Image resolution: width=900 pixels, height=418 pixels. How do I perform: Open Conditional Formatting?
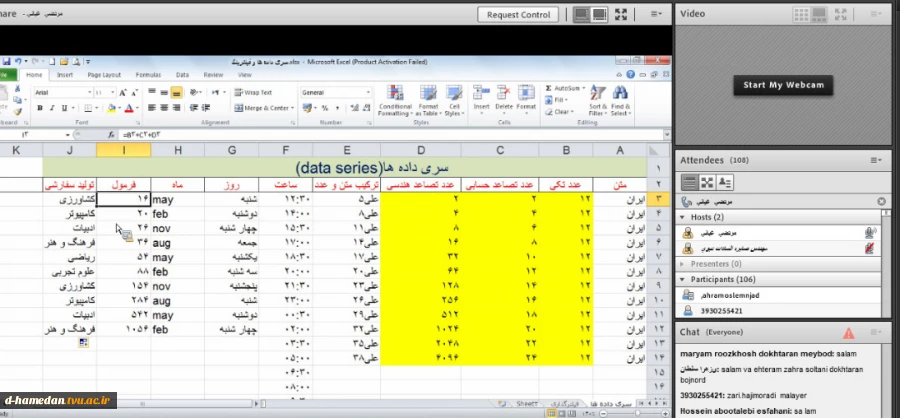click(x=395, y=101)
